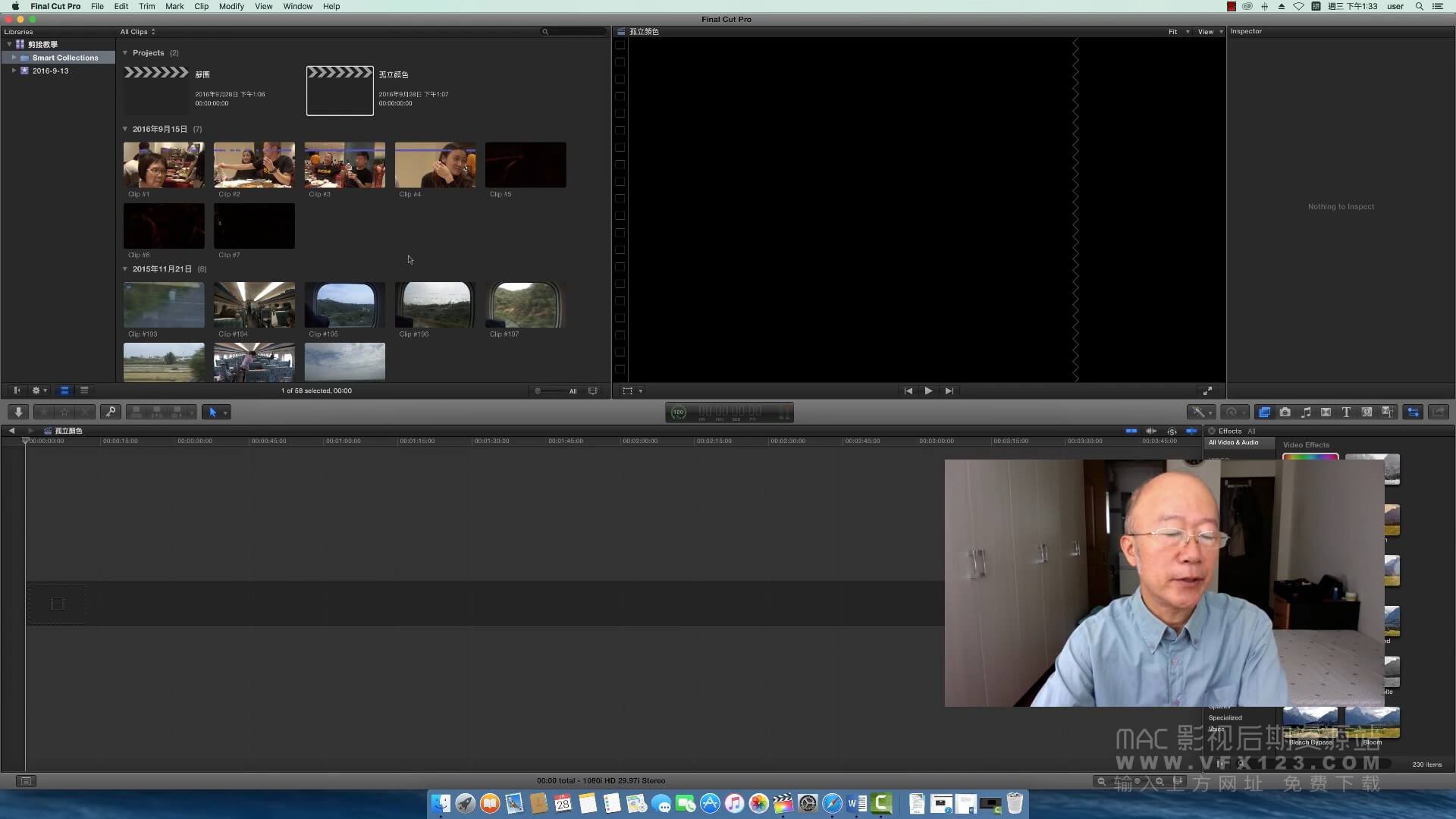Collapse the Projects section
The height and width of the screenshot is (819, 1456).
[125, 53]
